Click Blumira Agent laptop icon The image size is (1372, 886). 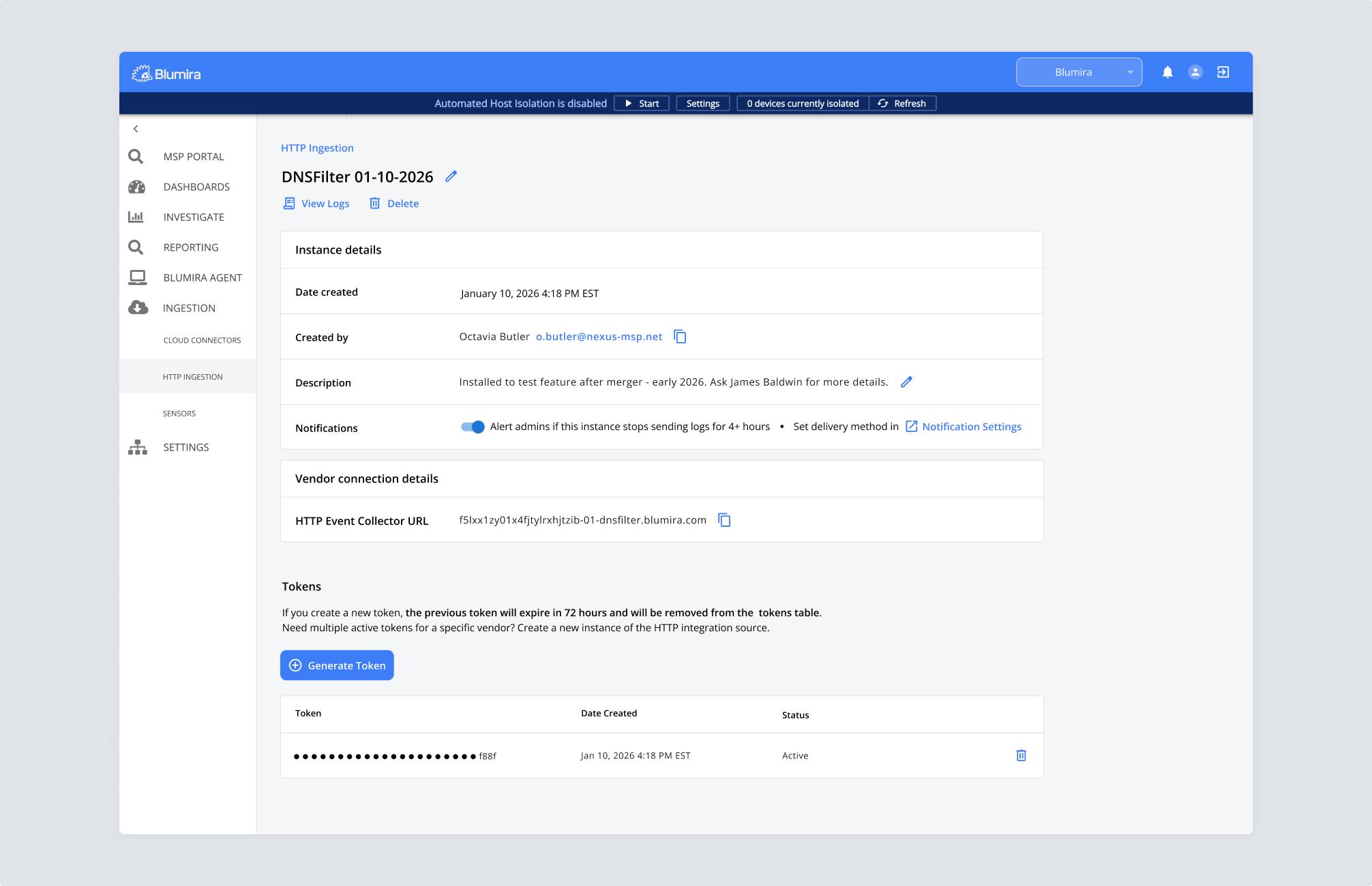click(138, 277)
